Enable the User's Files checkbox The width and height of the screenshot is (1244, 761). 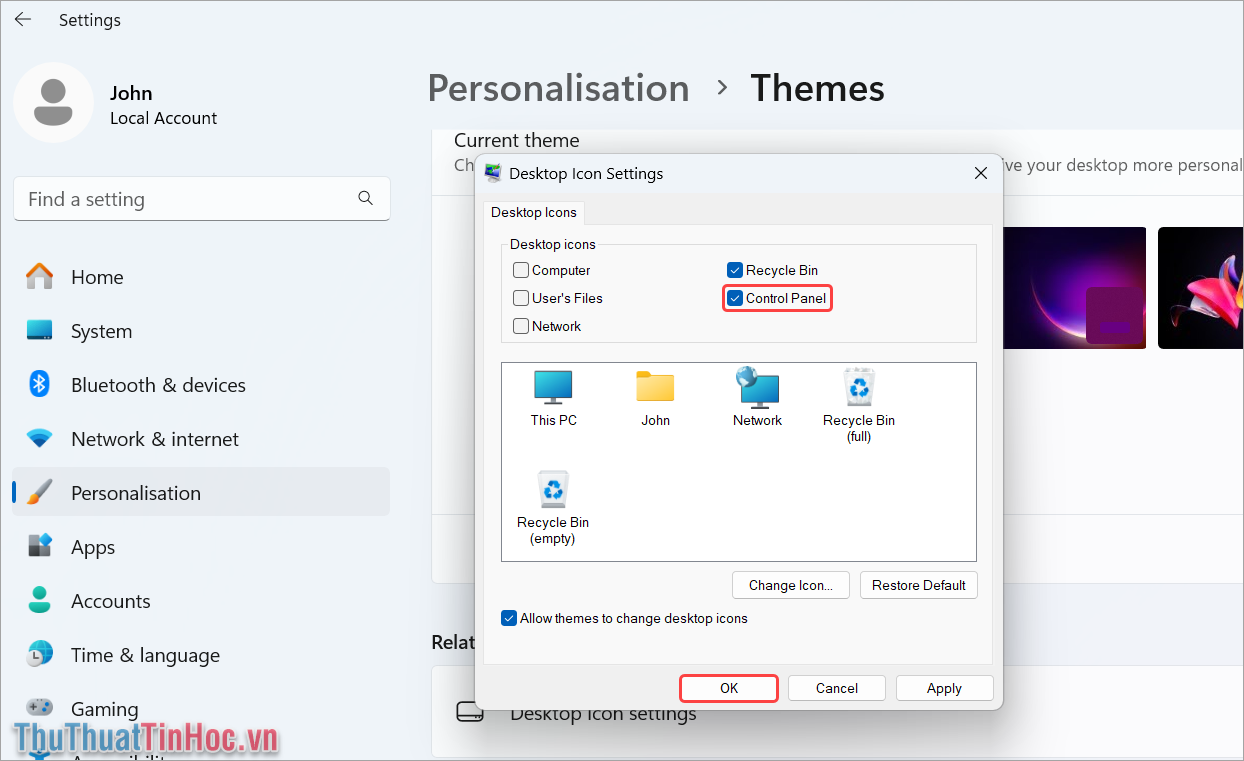[521, 298]
